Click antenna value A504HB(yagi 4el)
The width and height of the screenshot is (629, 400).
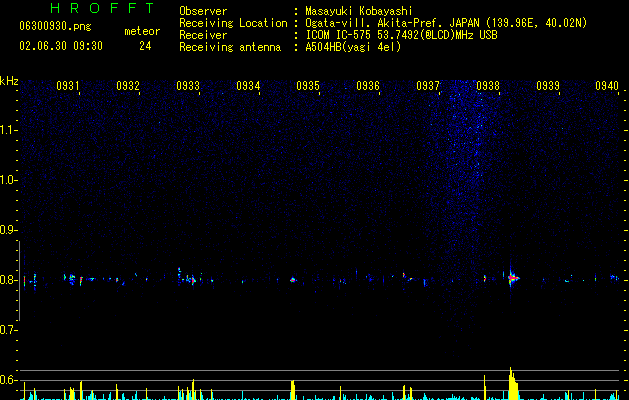click(x=353, y=47)
